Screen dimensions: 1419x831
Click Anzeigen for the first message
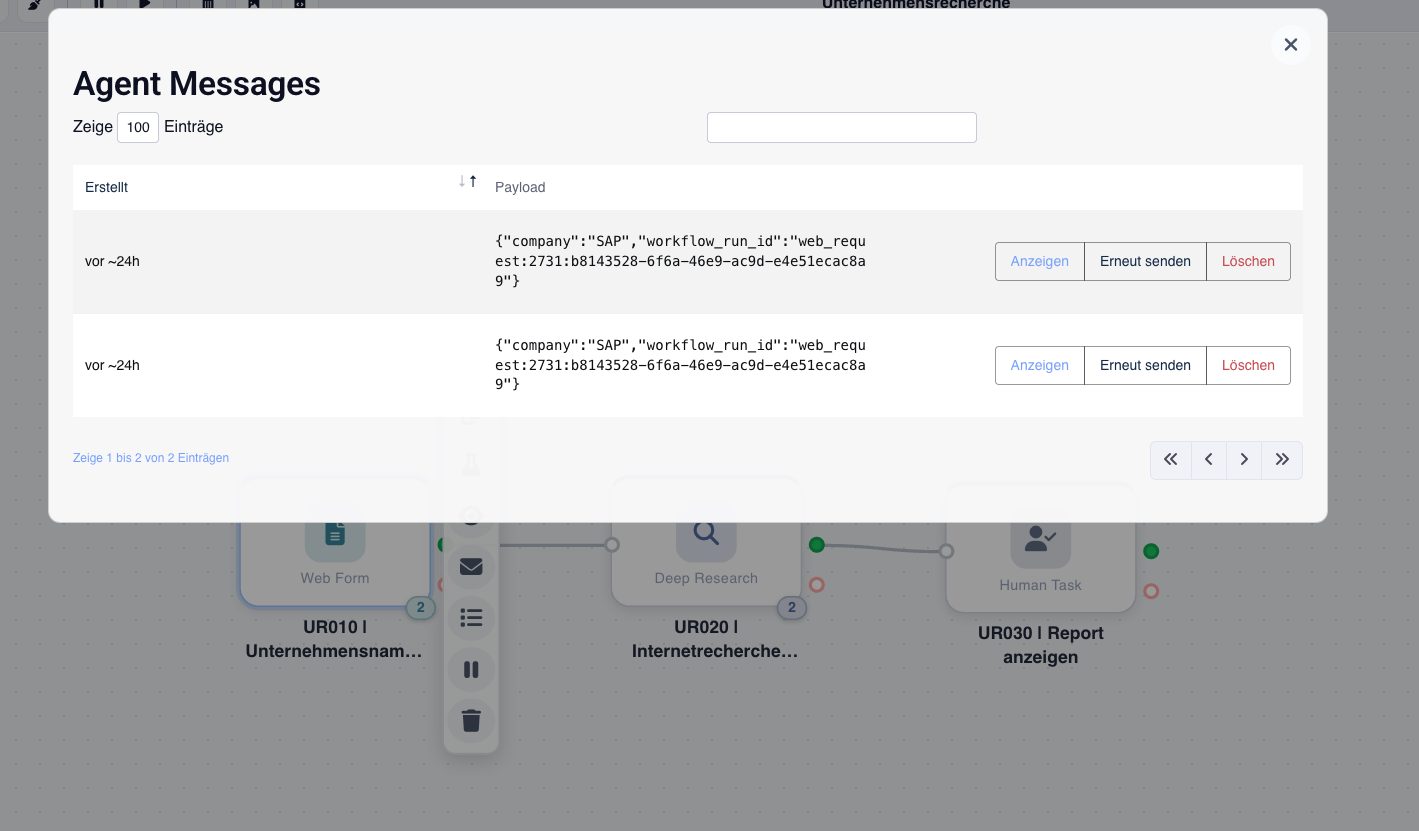1039,262
